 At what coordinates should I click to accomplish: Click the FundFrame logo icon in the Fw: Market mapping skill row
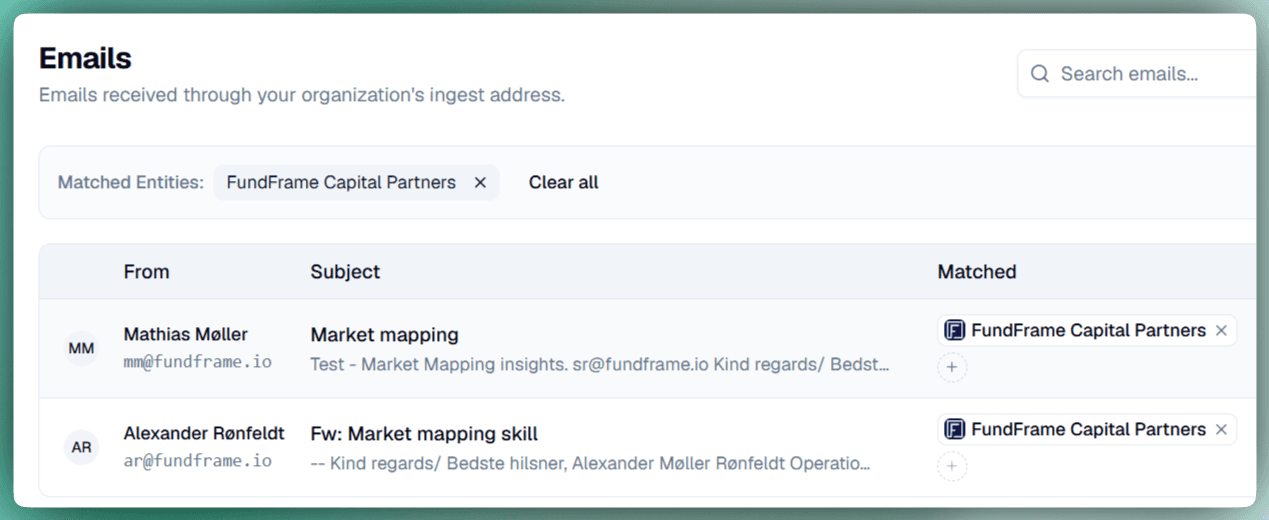coord(955,430)
